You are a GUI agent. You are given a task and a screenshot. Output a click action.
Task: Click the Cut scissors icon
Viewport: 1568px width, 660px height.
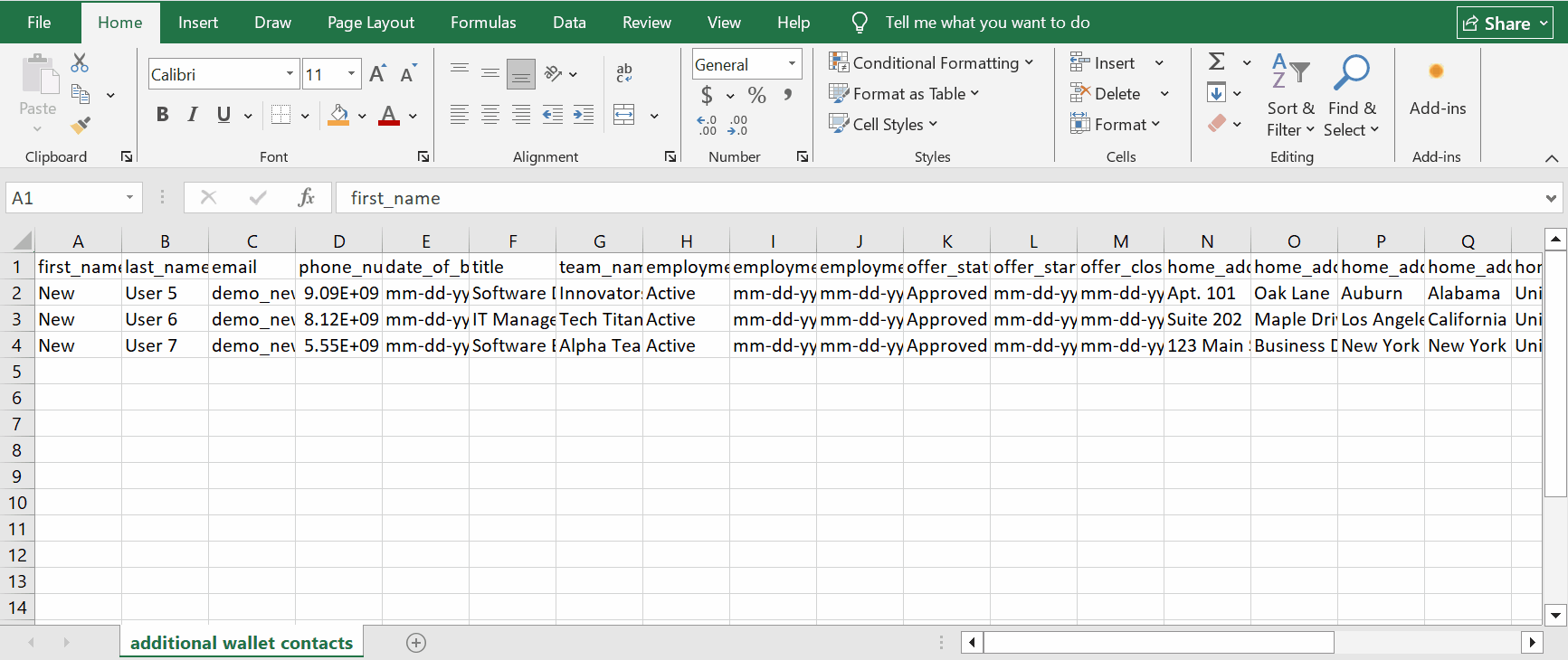(x=80, y=63)
